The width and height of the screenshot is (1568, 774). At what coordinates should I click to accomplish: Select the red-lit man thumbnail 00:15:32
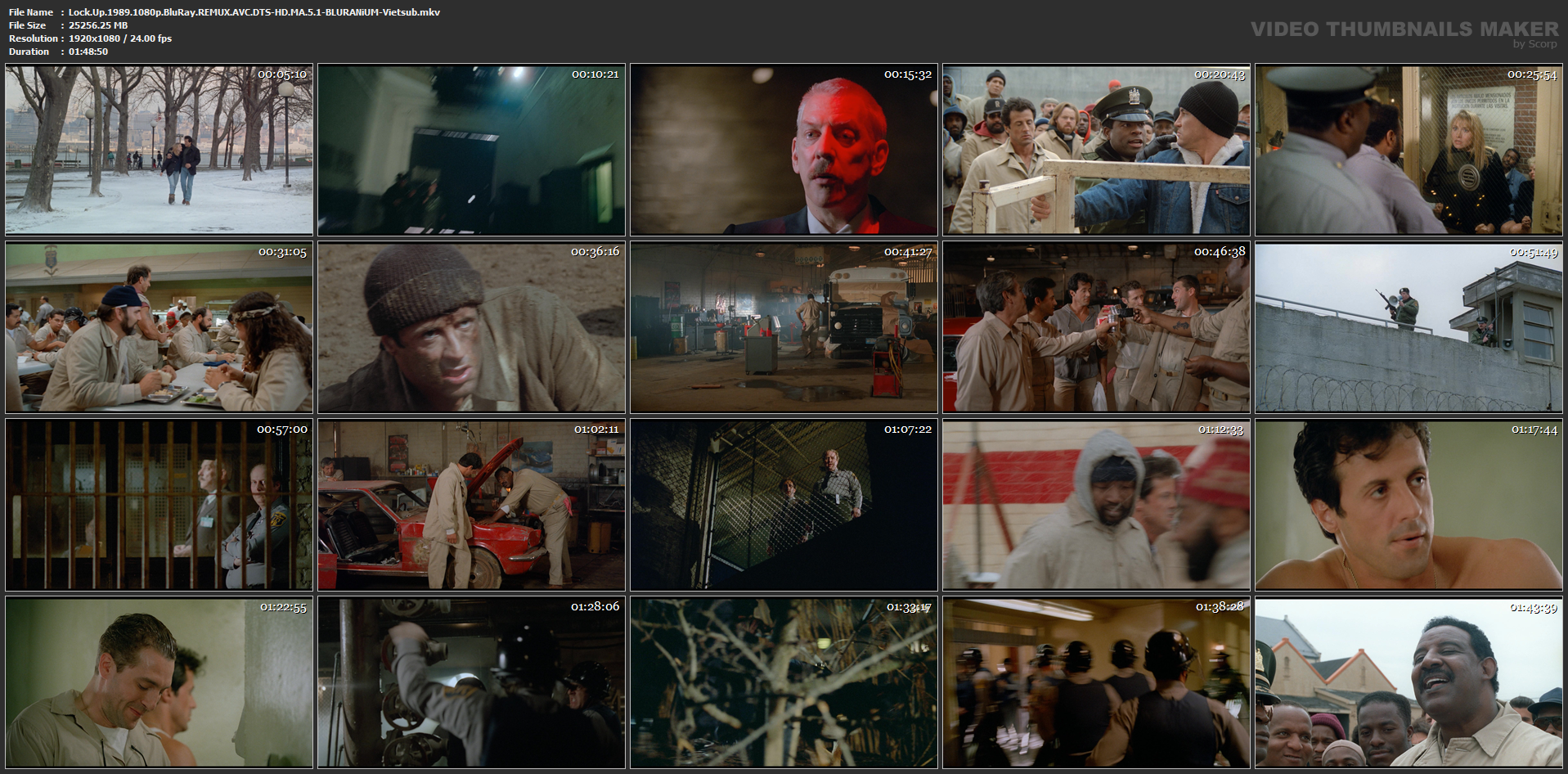[784, 150]
